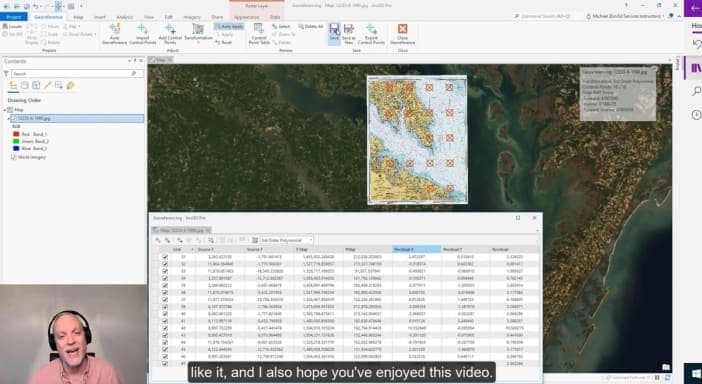This screenshot has height=384, width=702.
Task: Open Link column sort arrow in table
Action: (x=192, y=249)
